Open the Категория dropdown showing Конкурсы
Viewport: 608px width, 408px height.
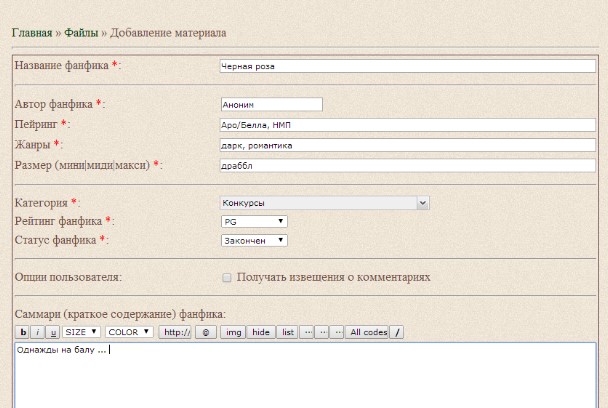coord(325,203)
